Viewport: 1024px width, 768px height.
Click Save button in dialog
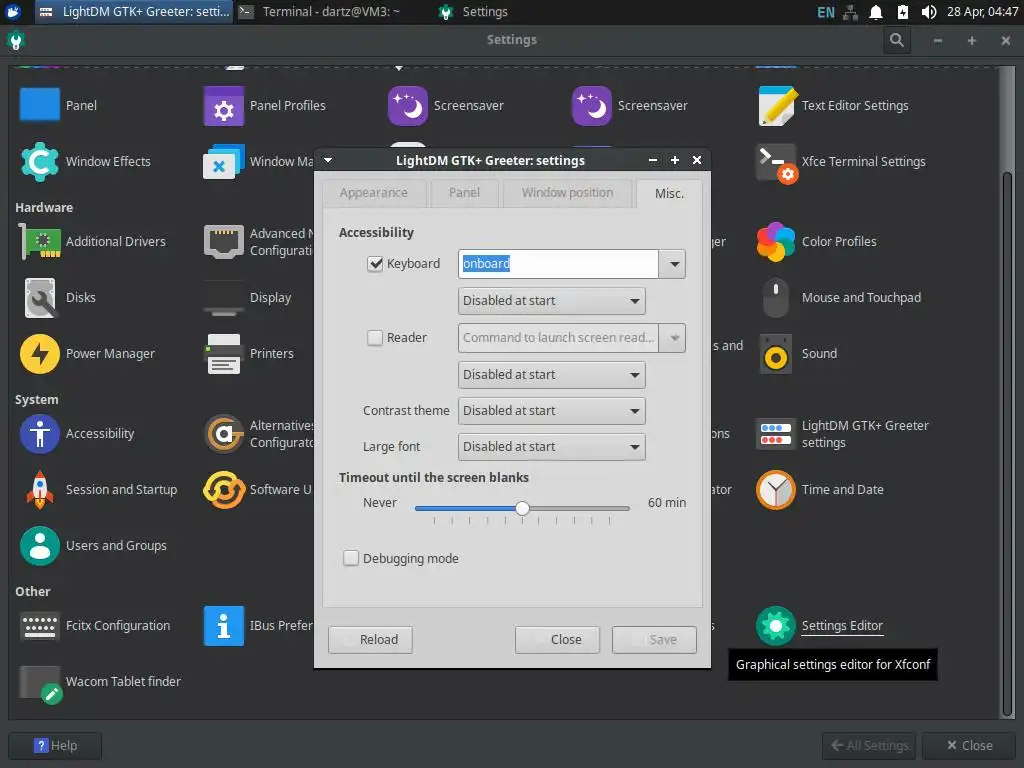(x=654, y=639)
